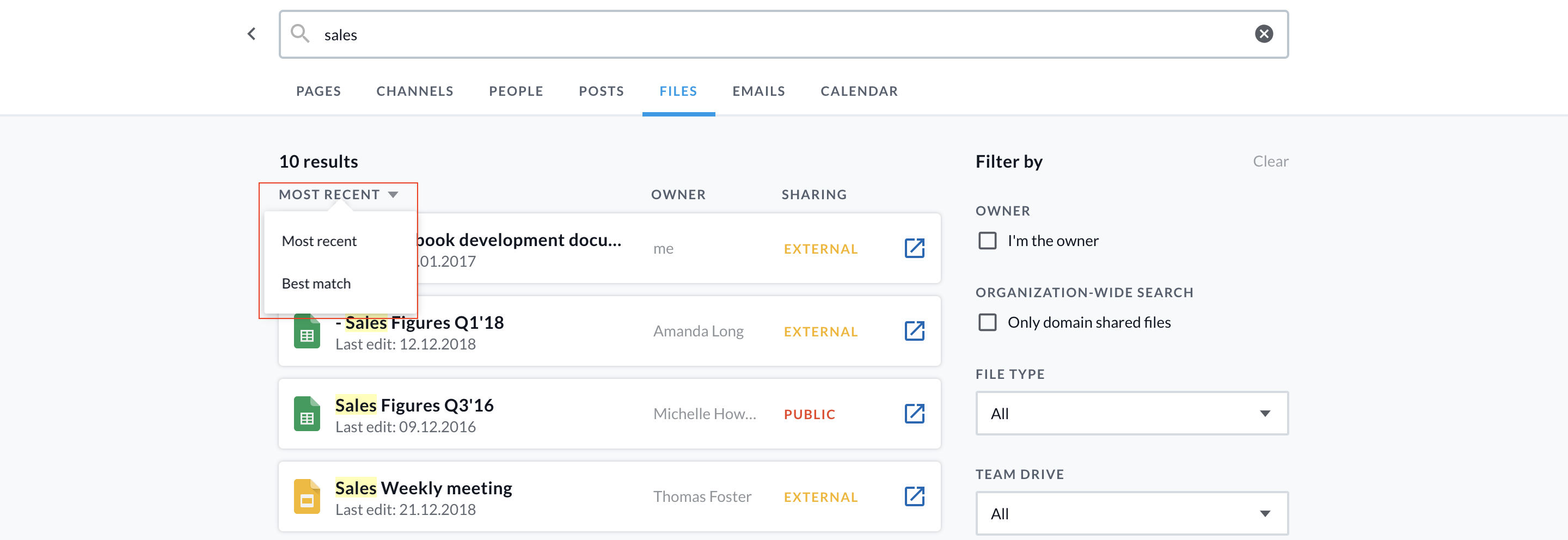Screen dimensions: 1568x540
Task: Check the "I'm the owner" checkbox
Action: point(987,241)
